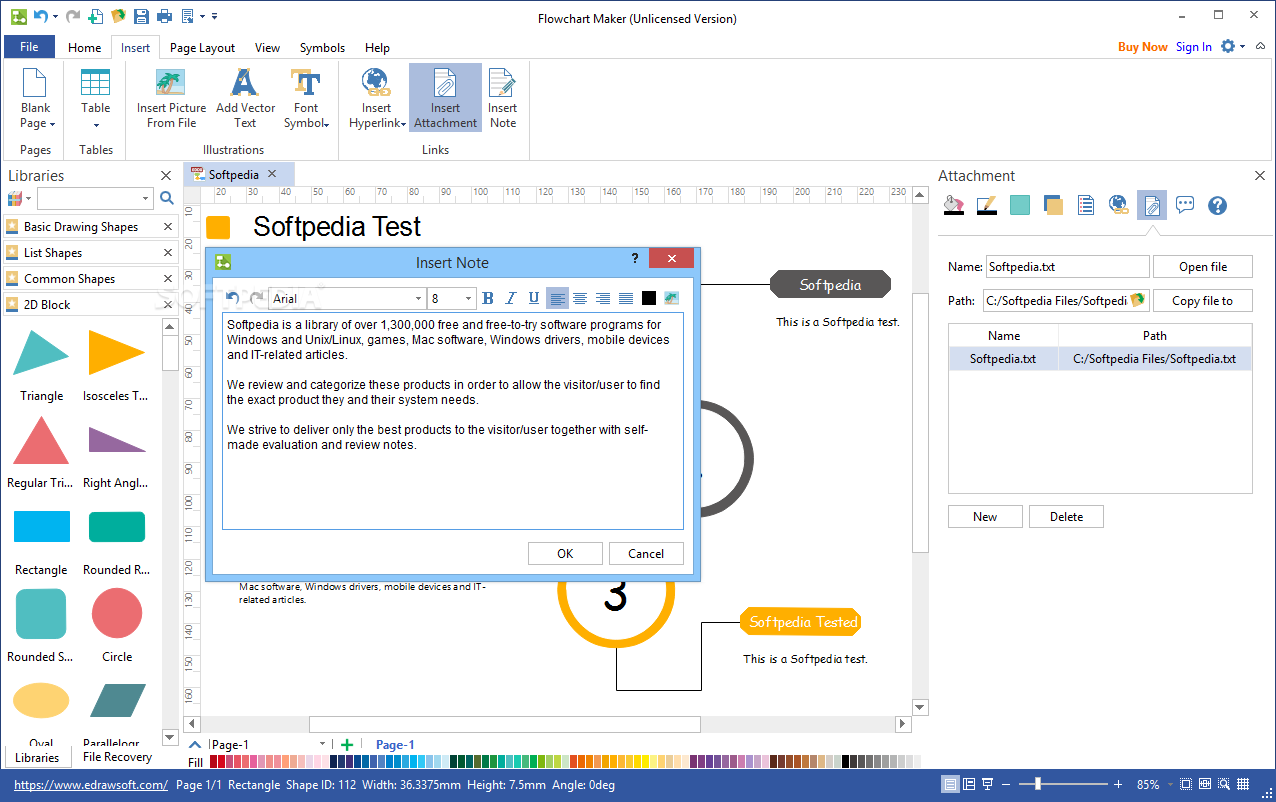Click the browse folder icon in Path field
This screenshot has width=1276, height=802.
1137,300
